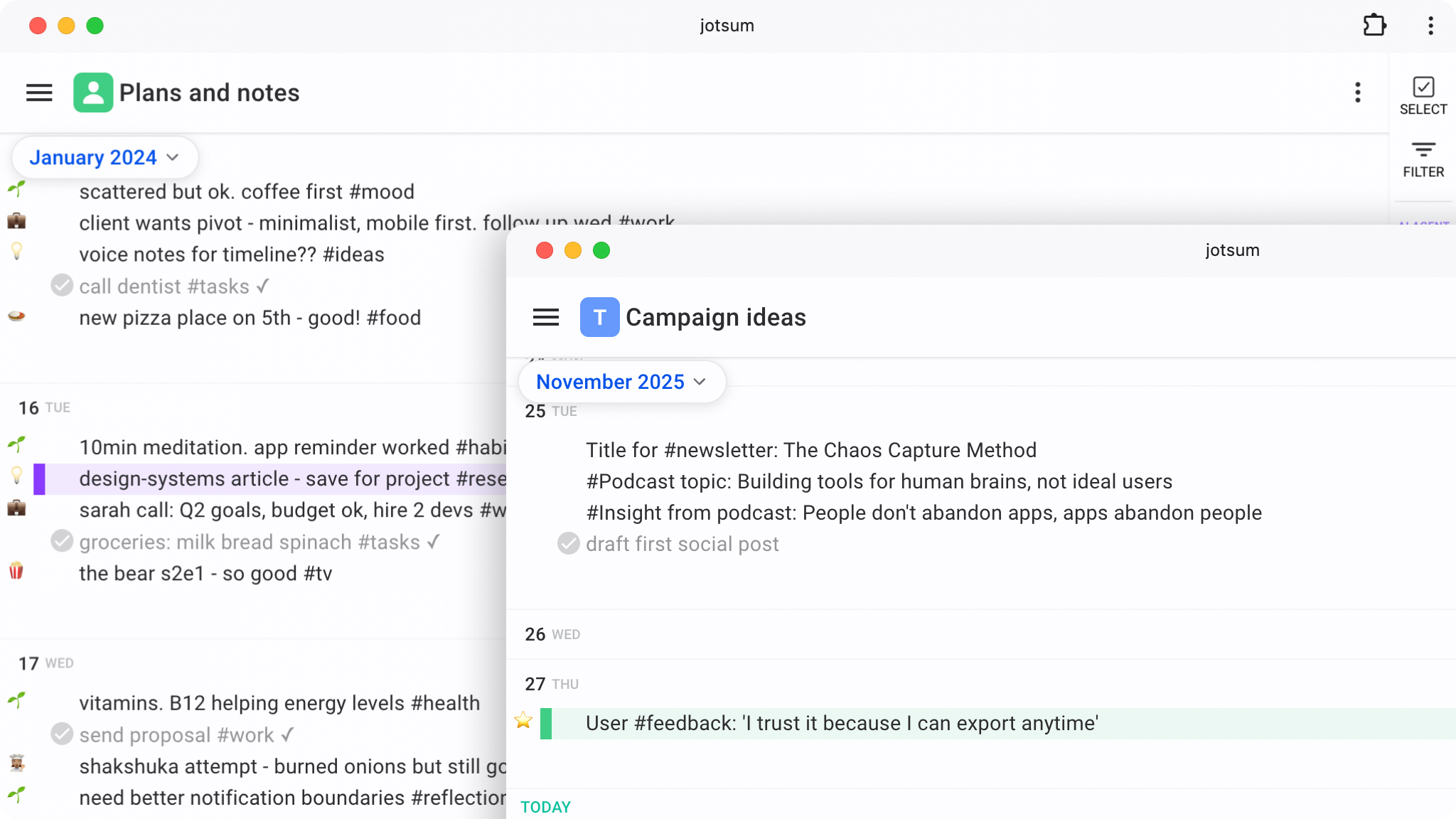Viewport: 1456px width, 819px height.
Task: Open the Campaign ideas title
Action: tap(716, 317)
